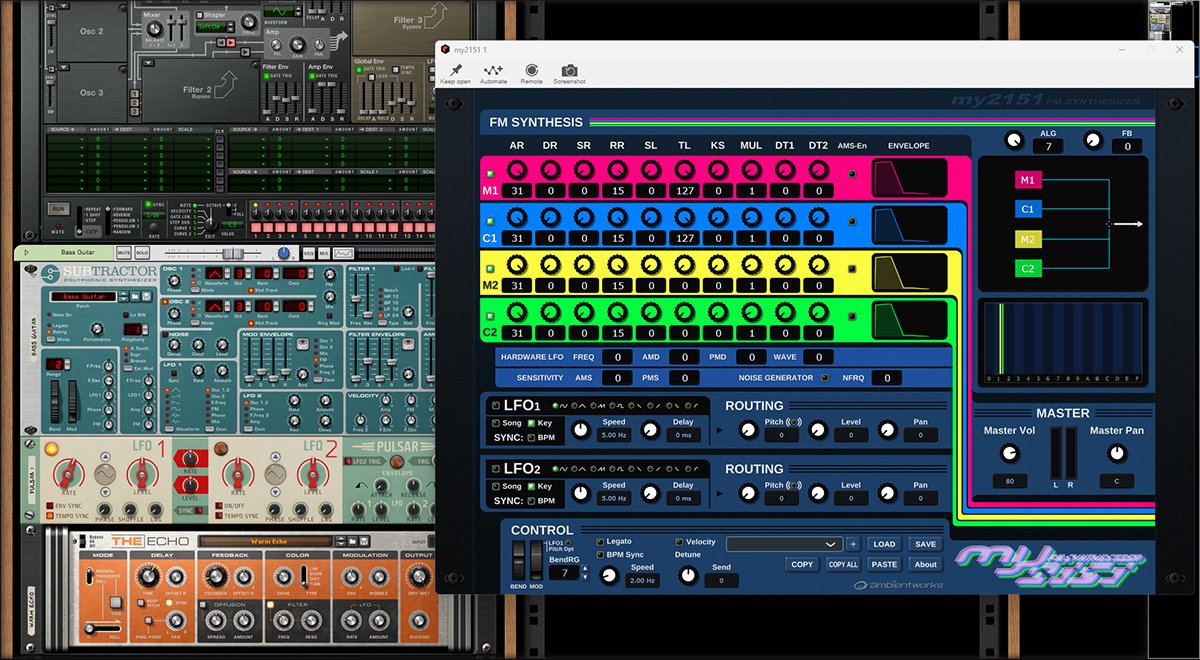Click the Master Vol knob

coord(1009,453)
